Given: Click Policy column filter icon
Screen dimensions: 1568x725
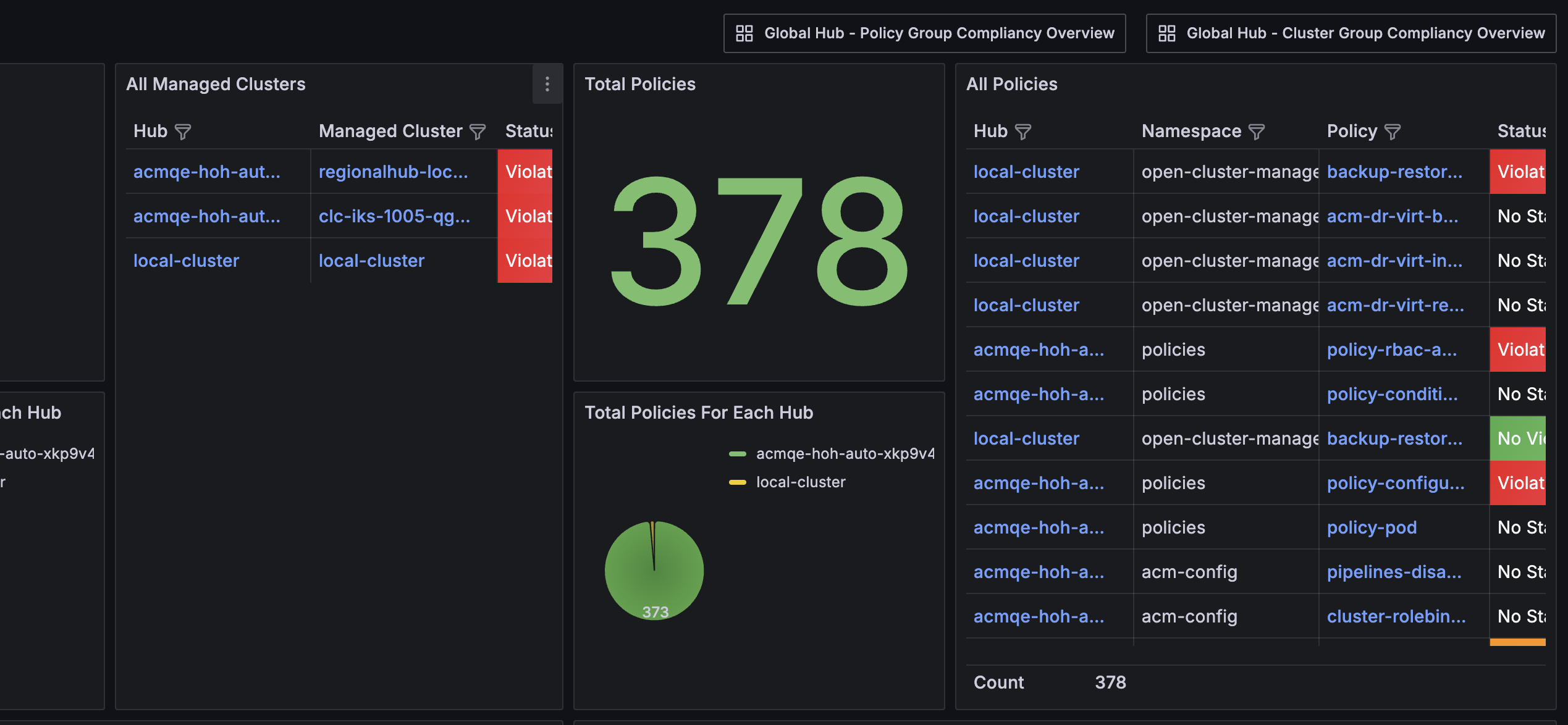Looking at the screenshot, I should [1393, 132].
